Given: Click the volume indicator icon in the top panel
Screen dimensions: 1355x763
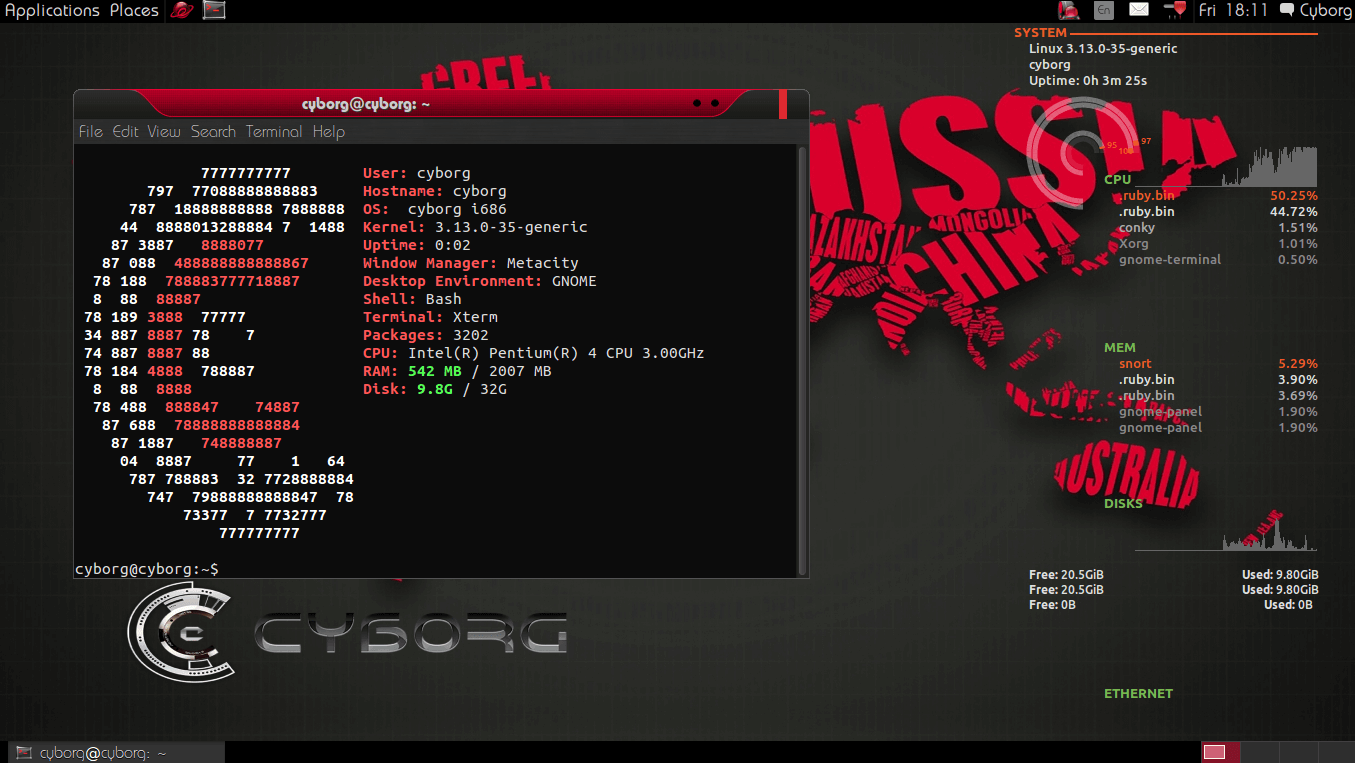Looking at the screenshot, I should click(1172, 10).
